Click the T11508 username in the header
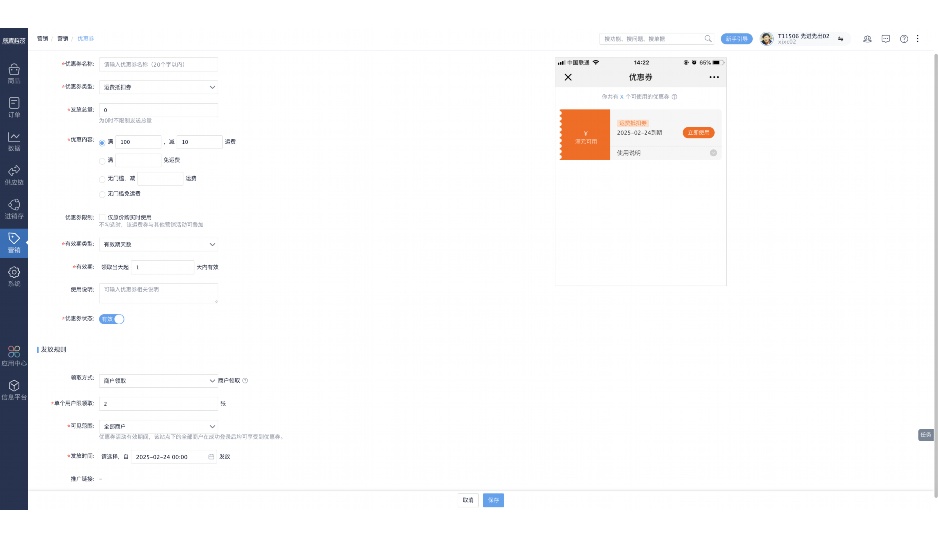This screenshot has height=538, width=938. 803,37
